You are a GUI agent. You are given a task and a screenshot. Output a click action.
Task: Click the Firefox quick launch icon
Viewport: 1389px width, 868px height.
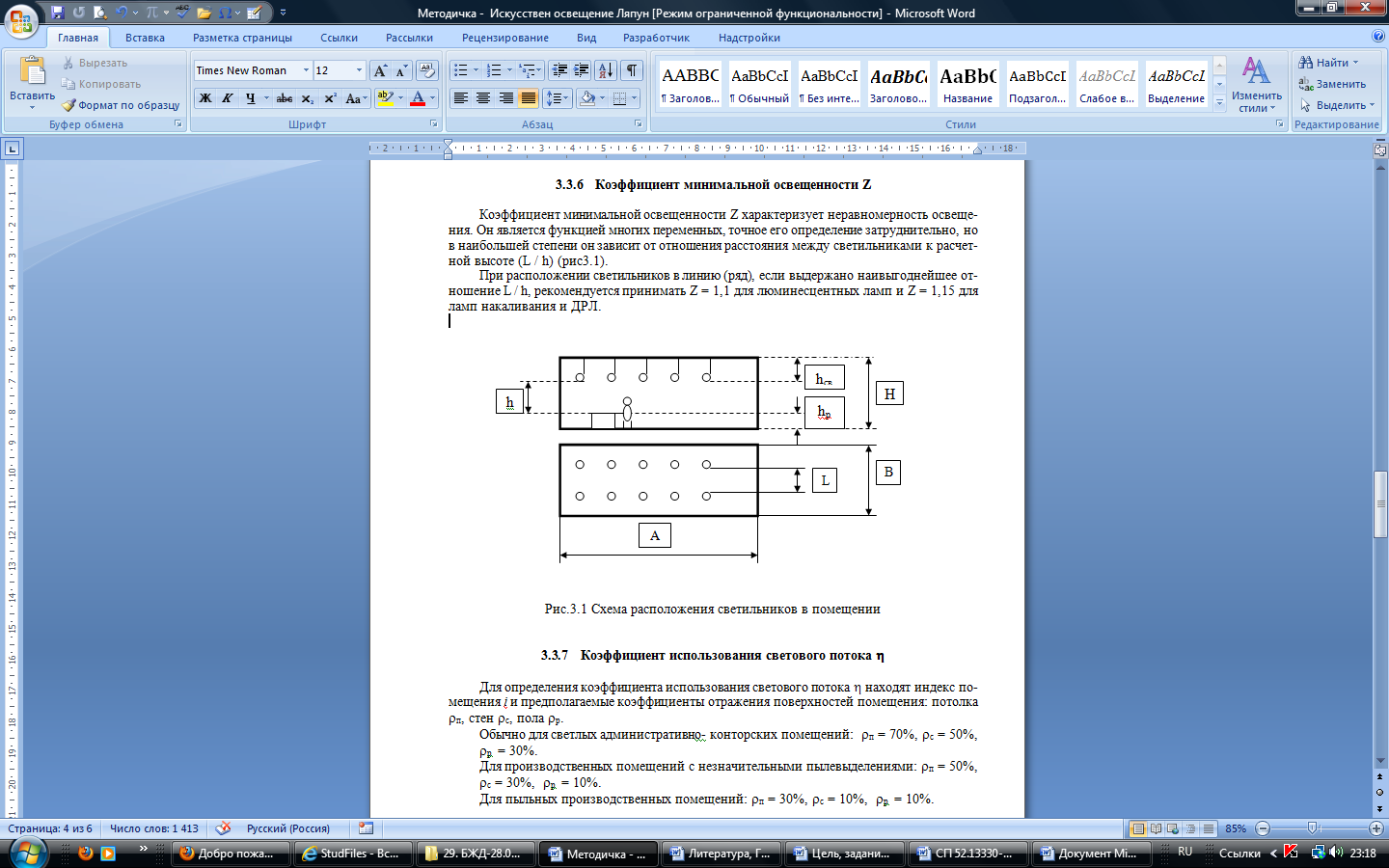pyautogui.click(x=86, y=853)
